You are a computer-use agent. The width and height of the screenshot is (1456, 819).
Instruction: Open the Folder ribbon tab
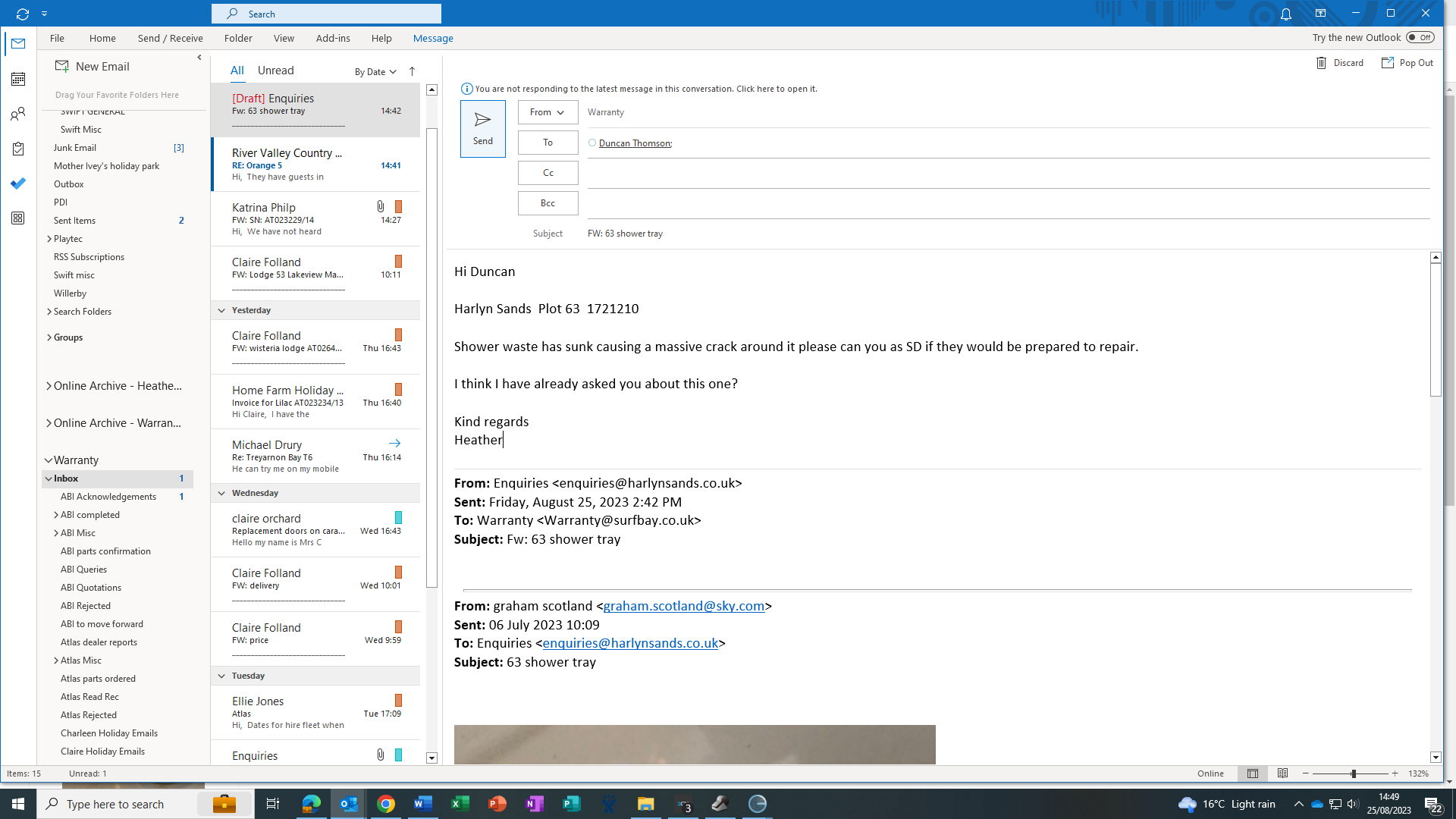[238, 38]
